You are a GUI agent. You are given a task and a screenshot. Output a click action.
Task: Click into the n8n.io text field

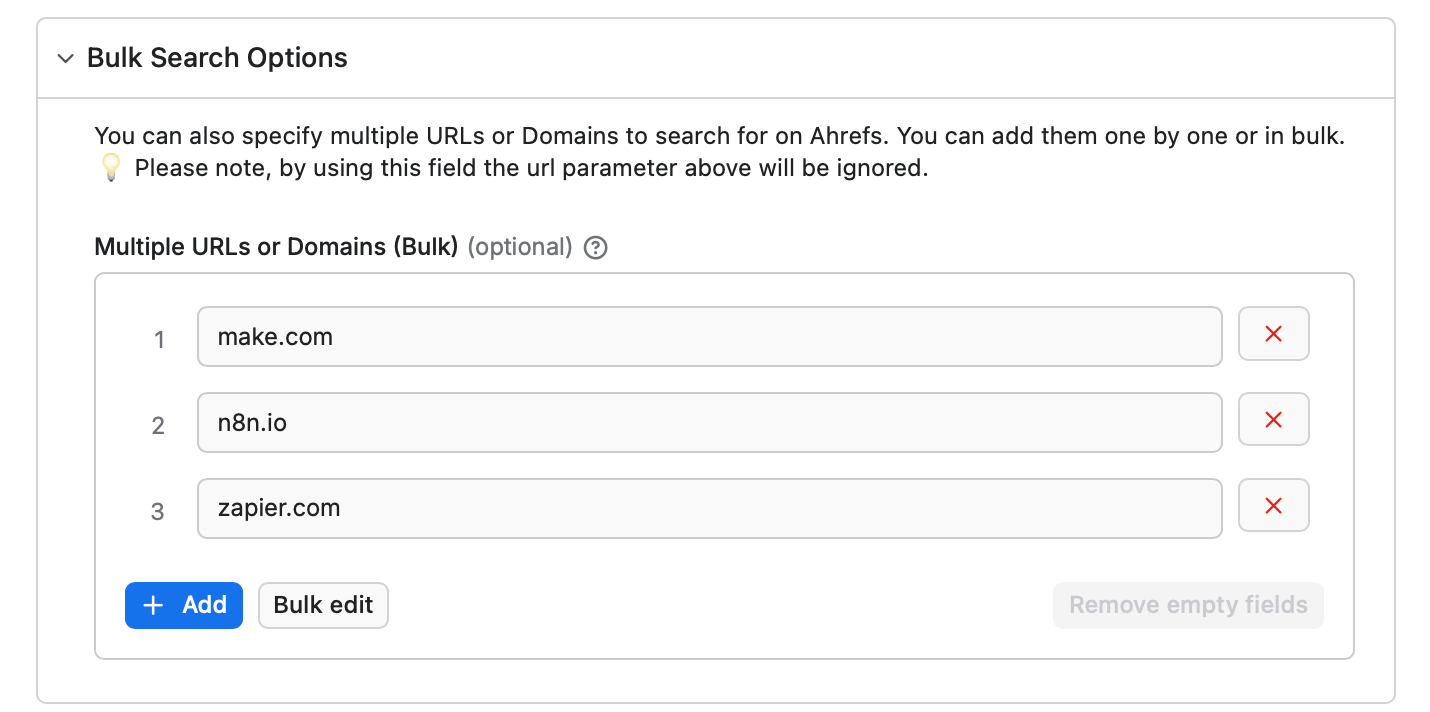pos(709,423)
